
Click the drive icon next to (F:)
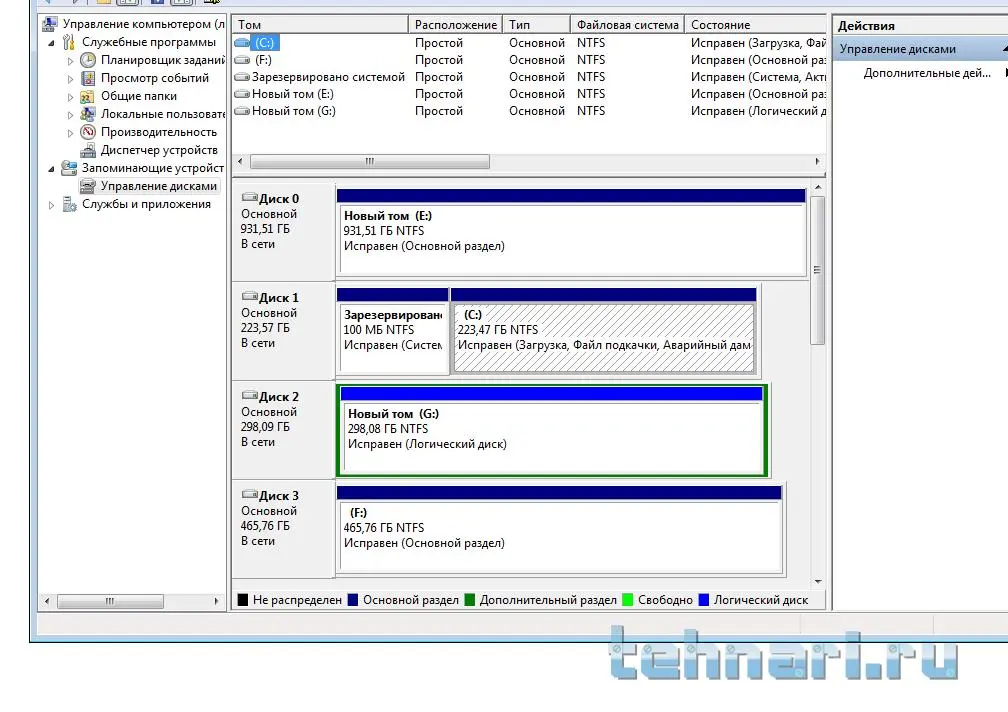coord(242,60)
